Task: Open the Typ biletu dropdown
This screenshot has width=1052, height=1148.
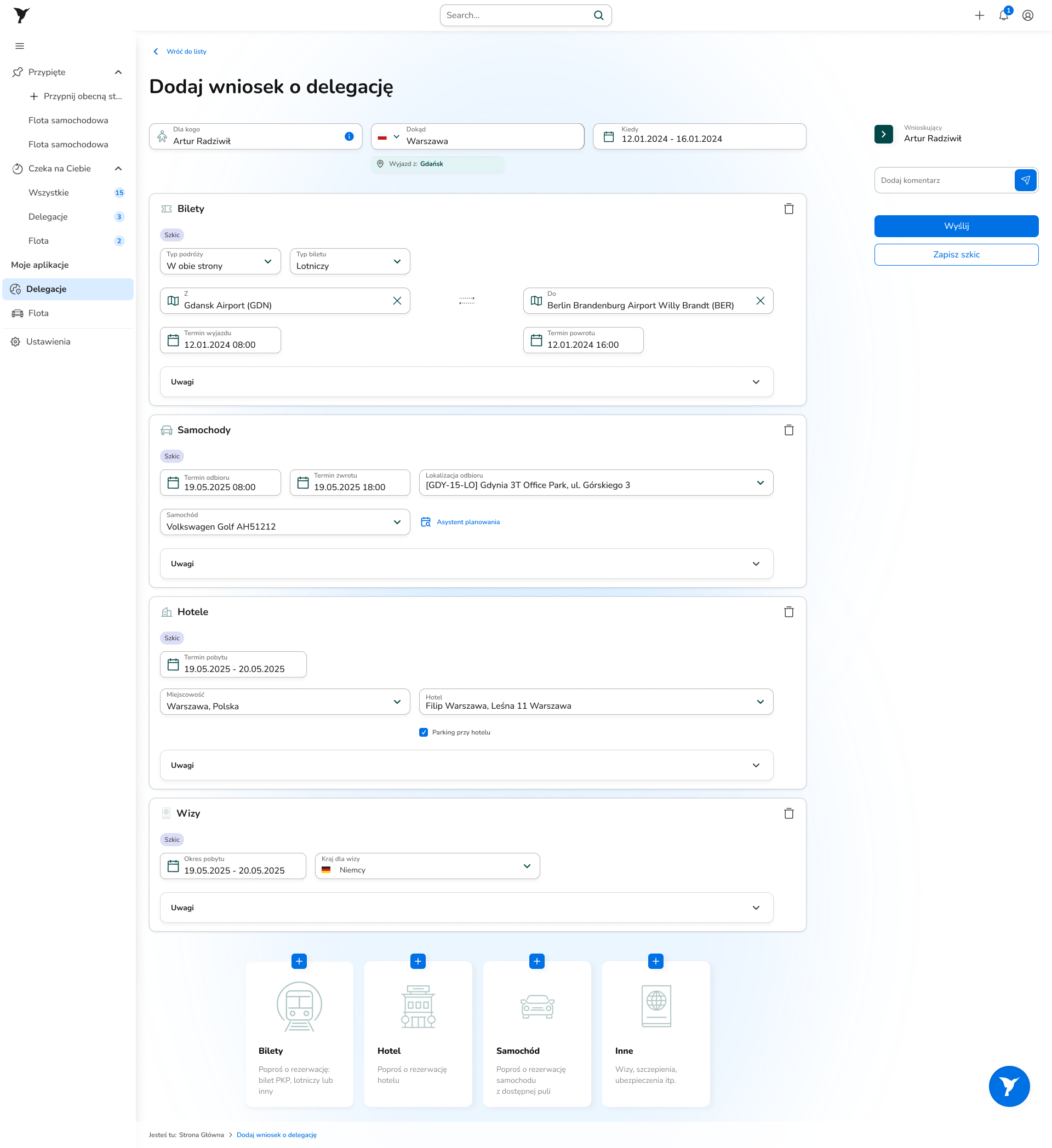Action: point(350,261)
